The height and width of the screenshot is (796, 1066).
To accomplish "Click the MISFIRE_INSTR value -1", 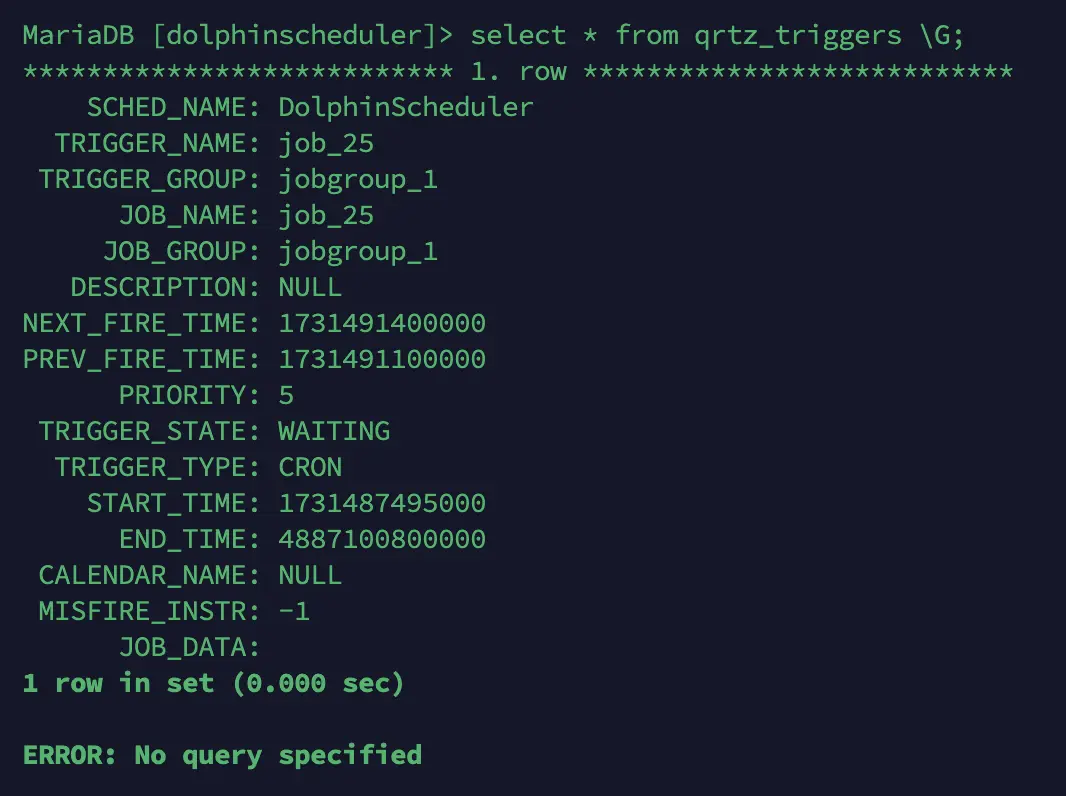I will coord(294,611).
